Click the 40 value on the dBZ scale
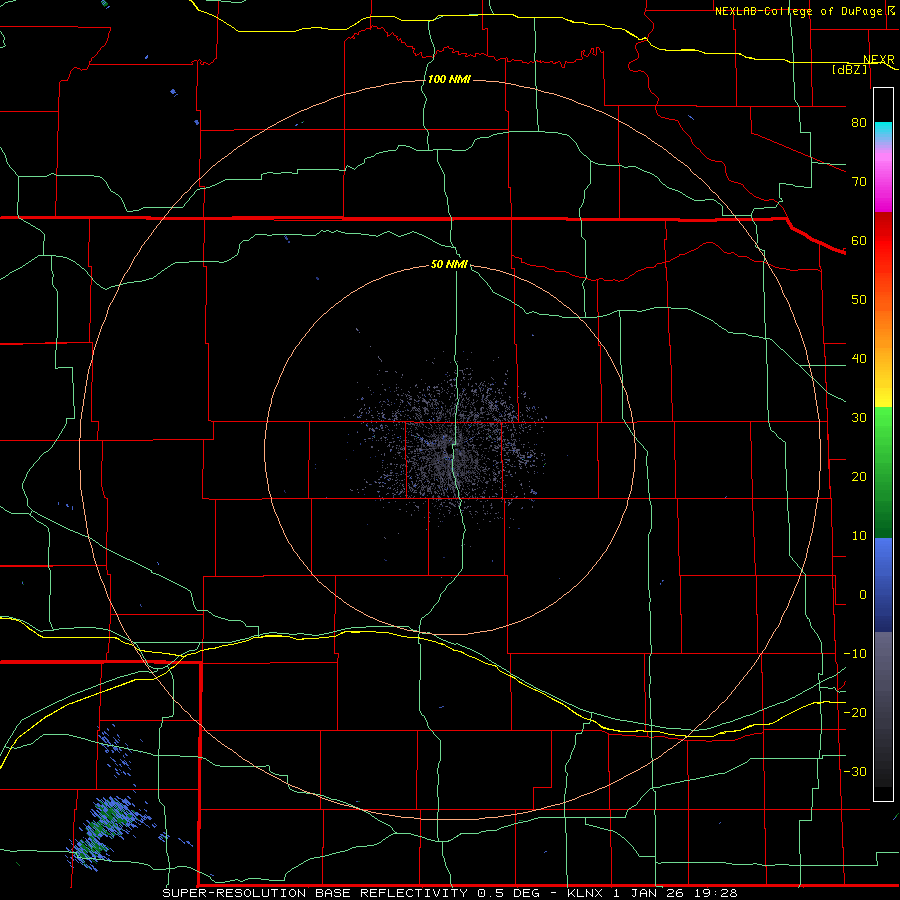Image resolution: width=900 pixels, height=900 pixels. (x=859, y=359)
